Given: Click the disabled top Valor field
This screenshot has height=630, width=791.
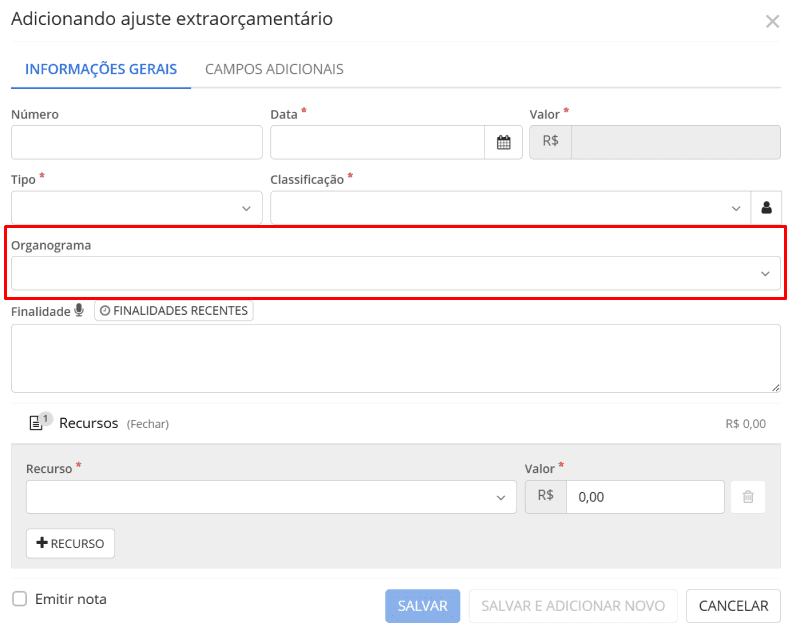Looking at the screenshot, I should (675, 142).
